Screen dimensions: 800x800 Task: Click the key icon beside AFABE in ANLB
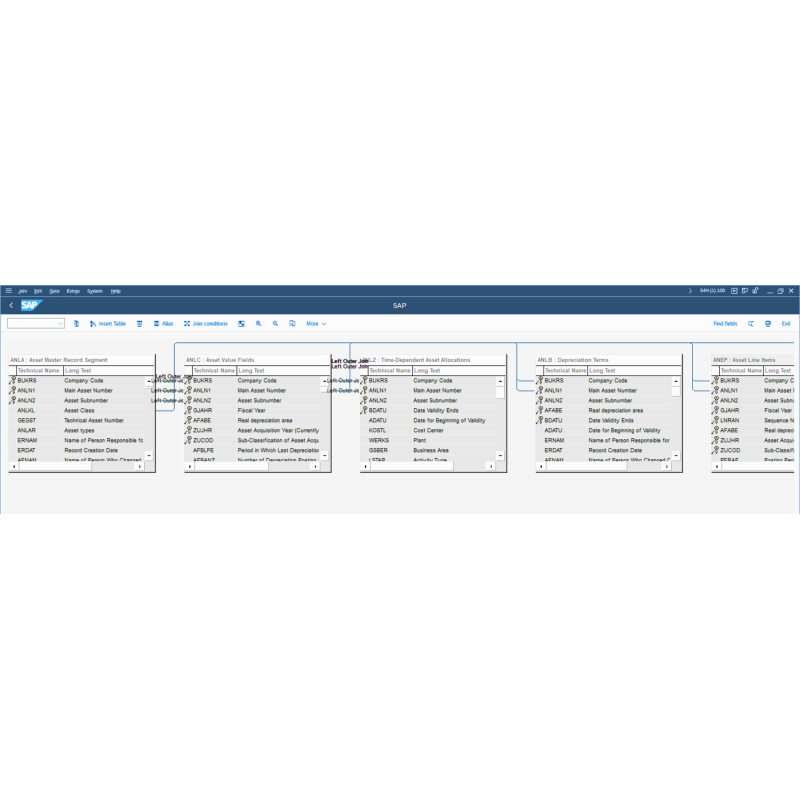coord(542,410)
